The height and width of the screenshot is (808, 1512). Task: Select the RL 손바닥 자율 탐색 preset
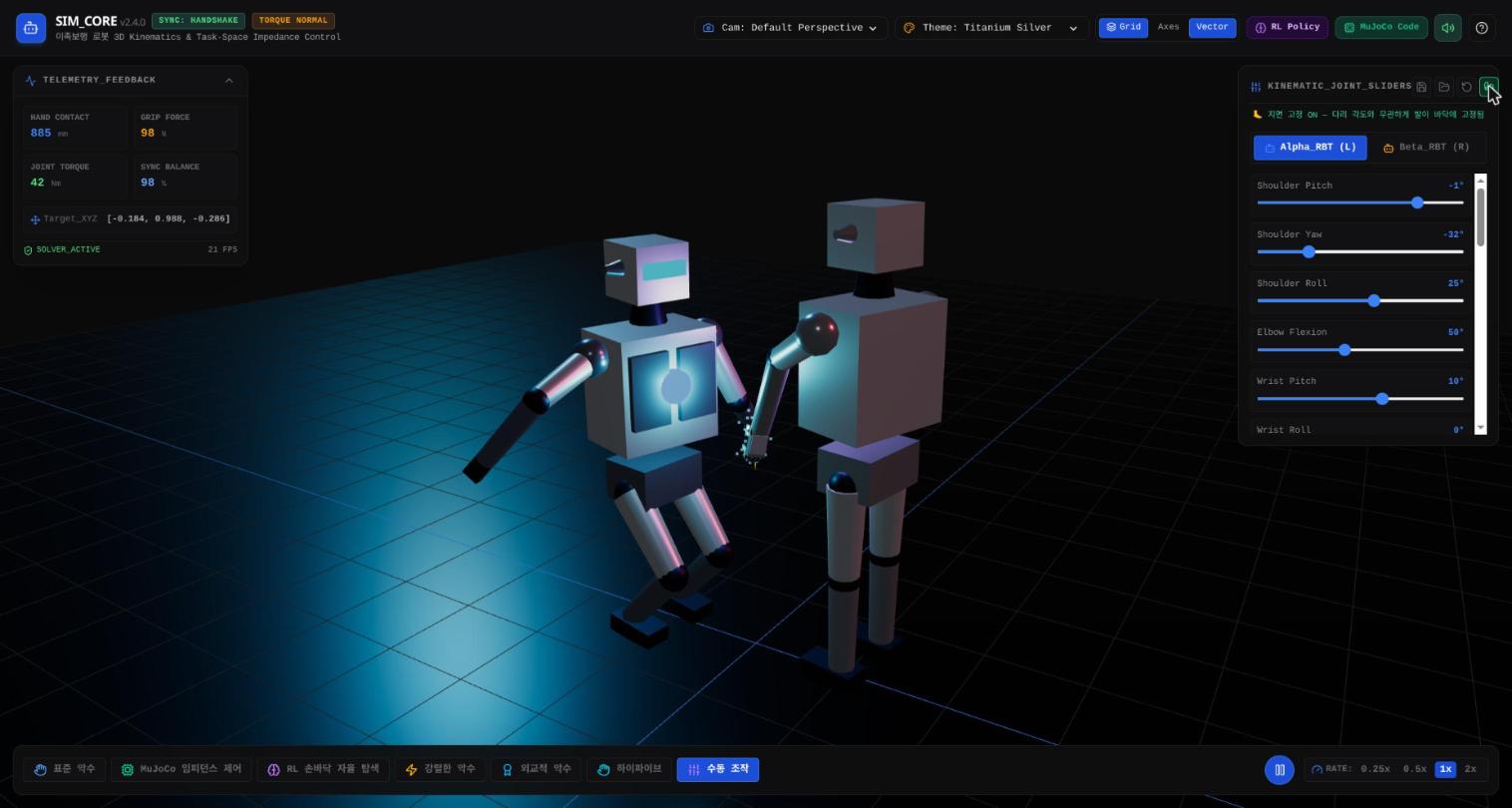[322, 769]
